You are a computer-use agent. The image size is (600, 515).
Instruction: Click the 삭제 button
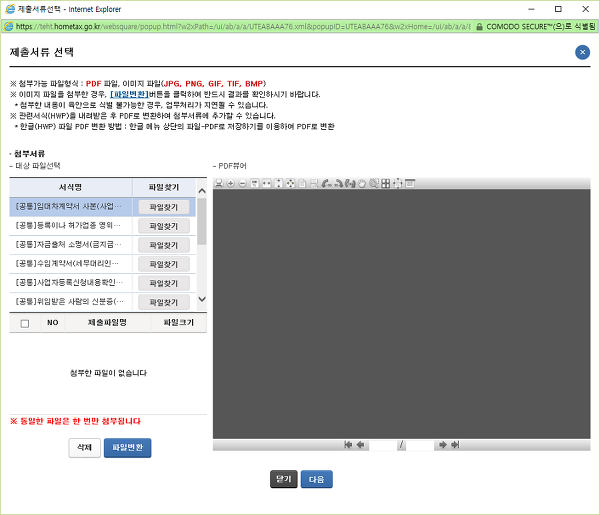coord(85,447)
